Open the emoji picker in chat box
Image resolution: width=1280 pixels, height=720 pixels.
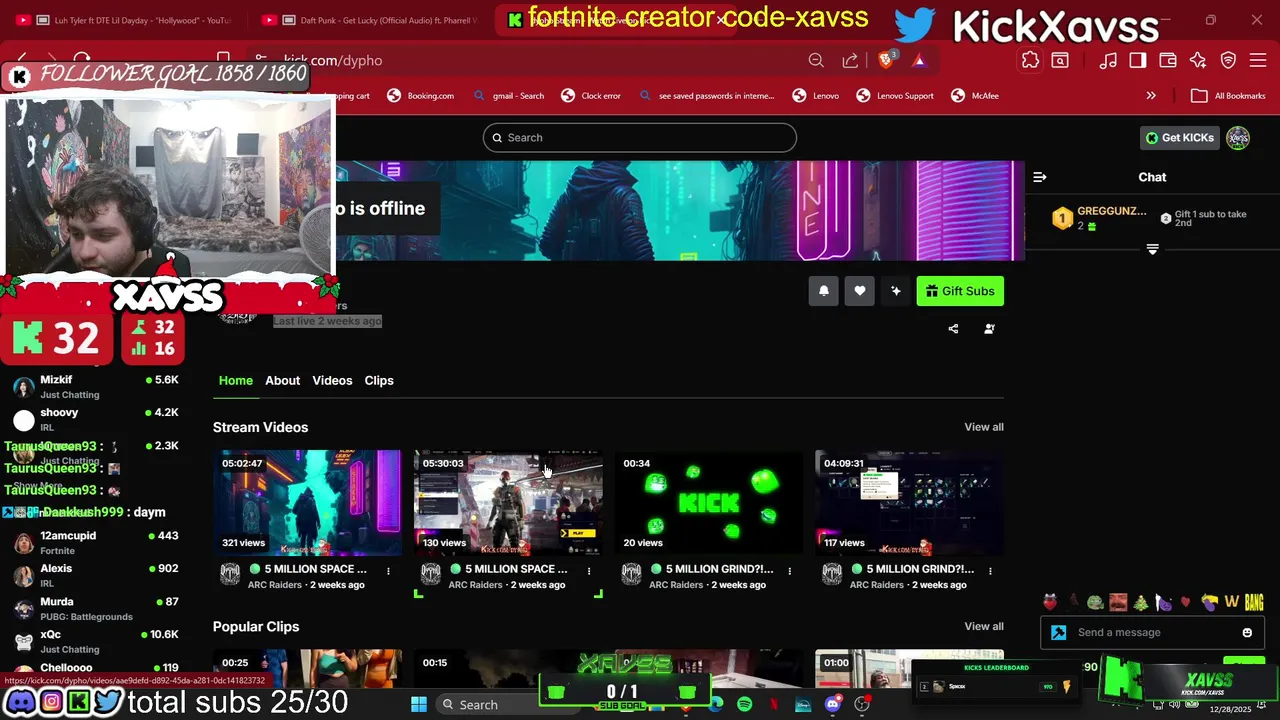tap(1247, 632)
